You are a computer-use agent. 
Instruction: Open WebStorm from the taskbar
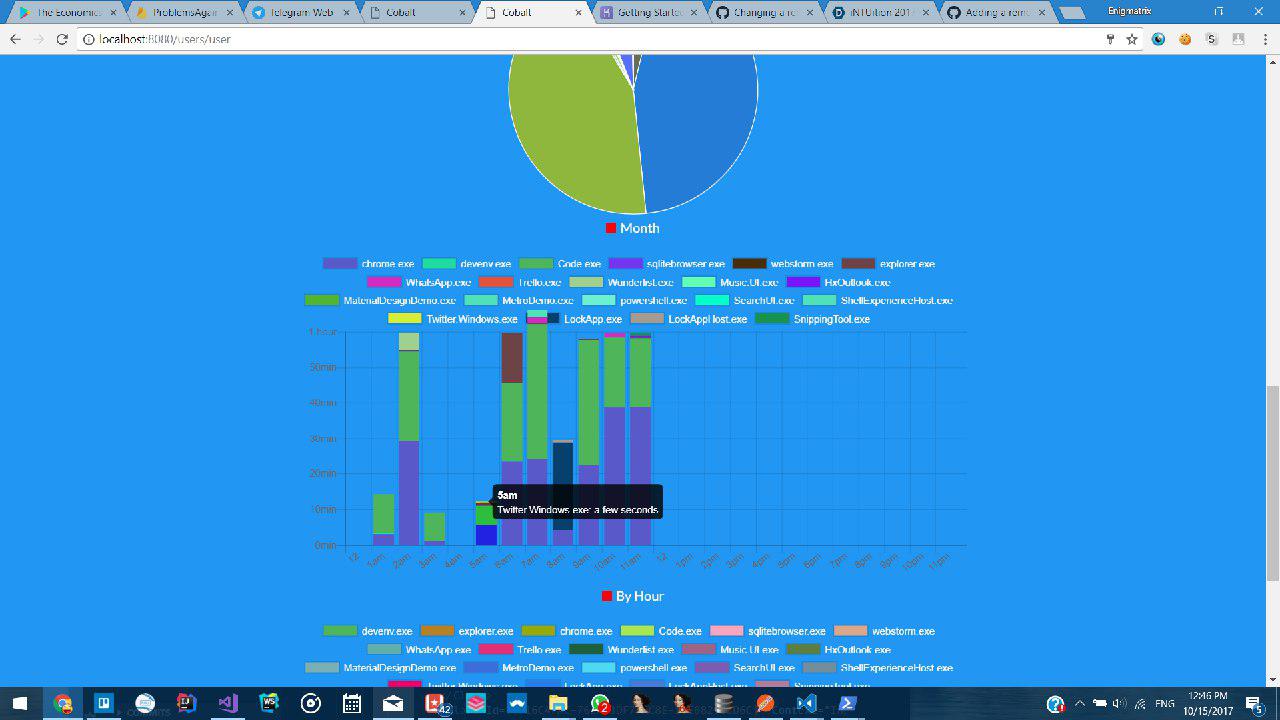point(269,703)
